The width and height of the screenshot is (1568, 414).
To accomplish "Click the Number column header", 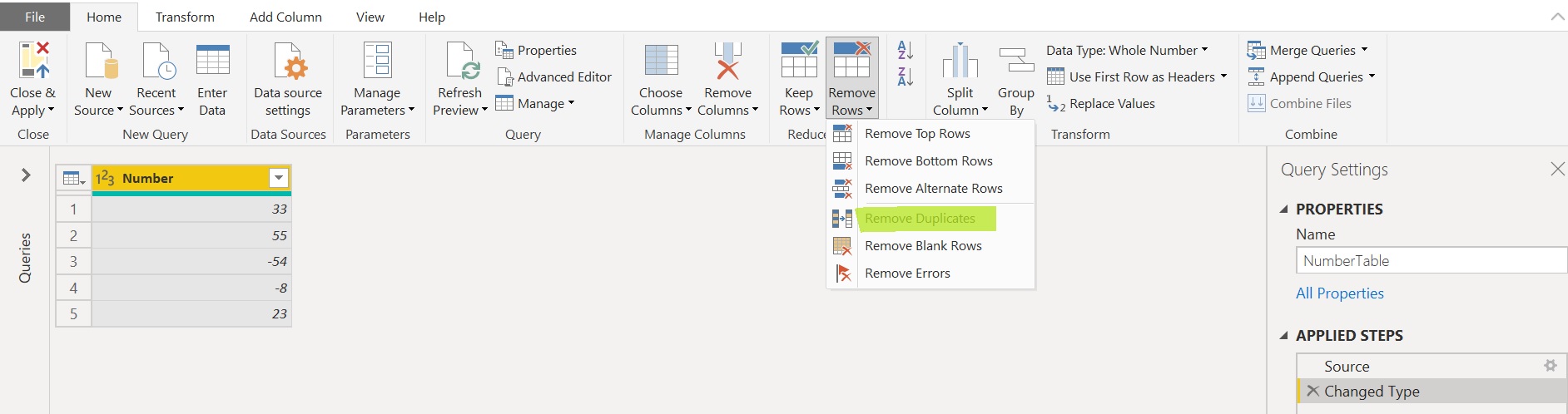I will click(191, 178).
